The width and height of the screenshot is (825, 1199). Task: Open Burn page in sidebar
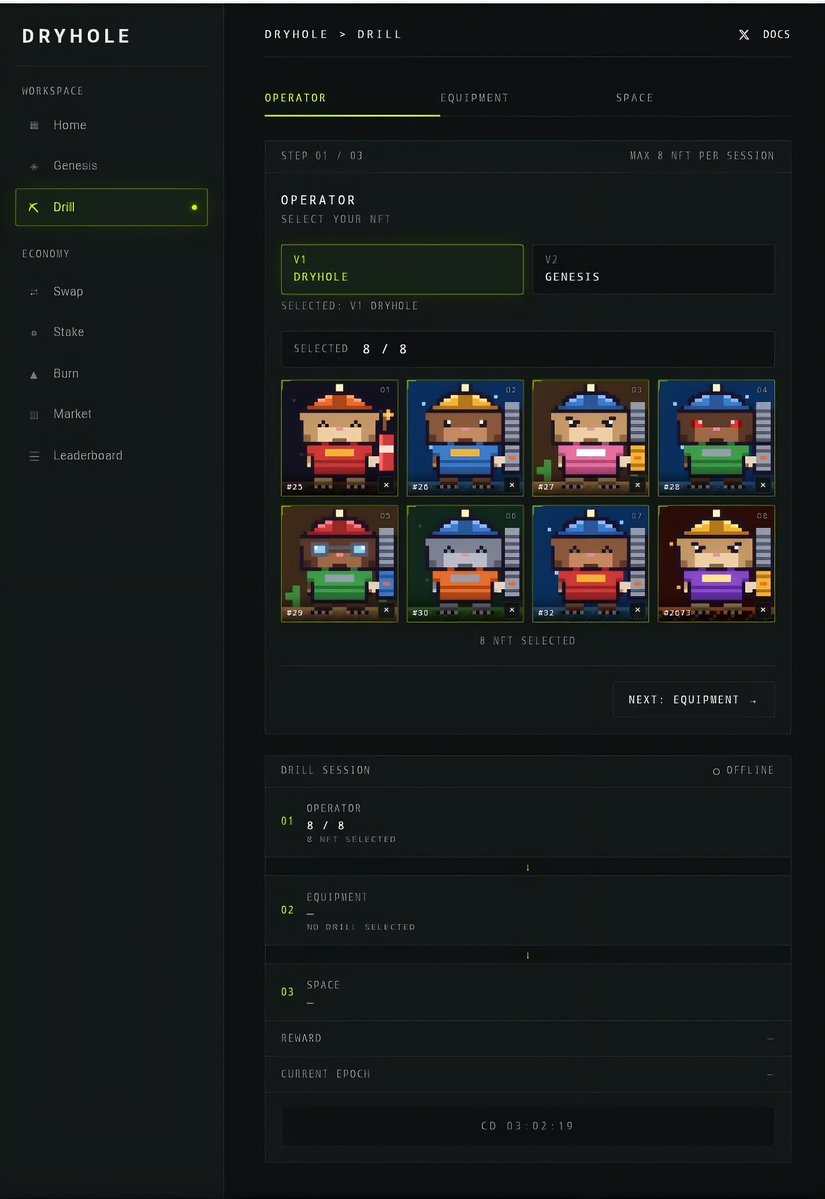click(x=112, y=374)
